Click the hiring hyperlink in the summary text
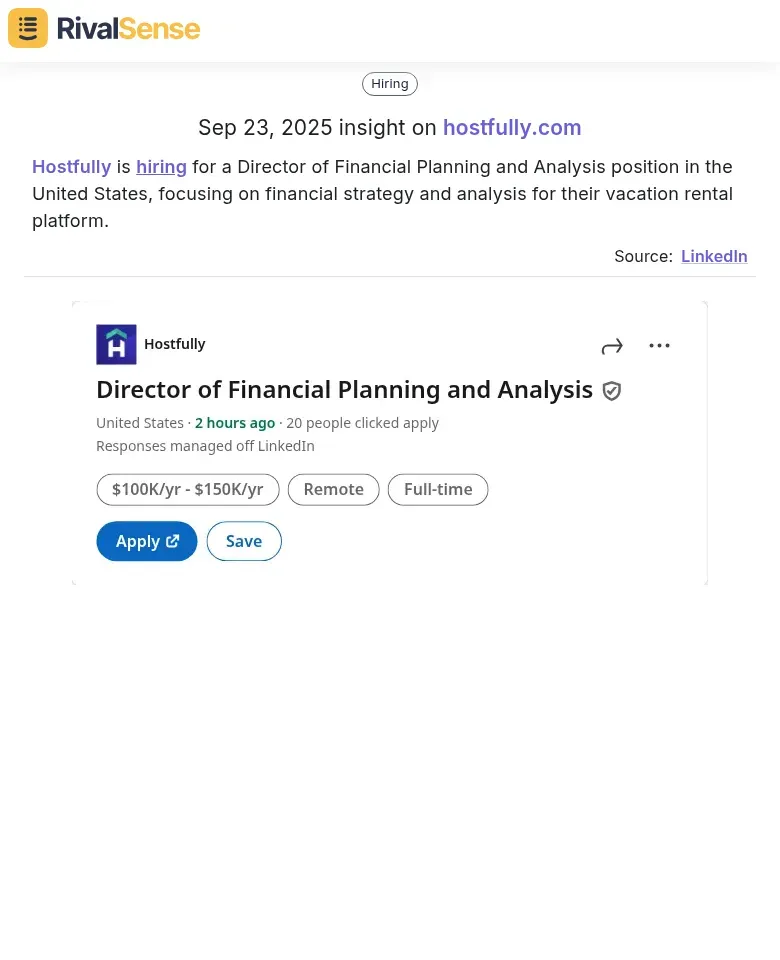Screen dimensions: 780x960 pyautogui.click(x=161, y=166)
